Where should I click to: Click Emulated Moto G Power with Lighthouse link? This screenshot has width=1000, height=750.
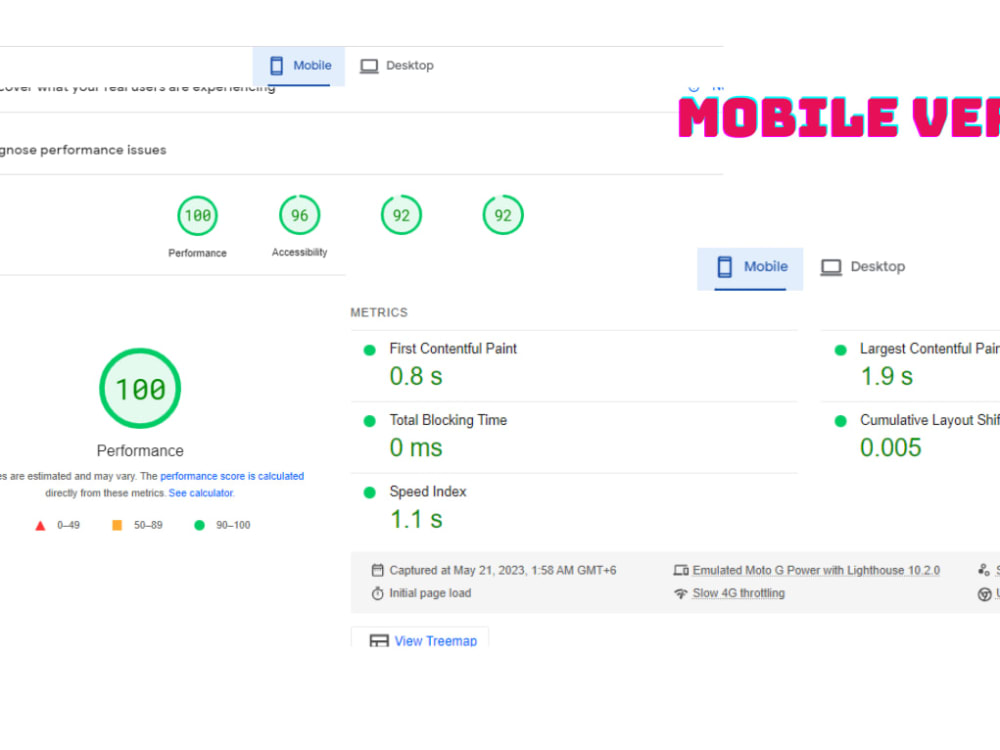click(x=816, y=570)
